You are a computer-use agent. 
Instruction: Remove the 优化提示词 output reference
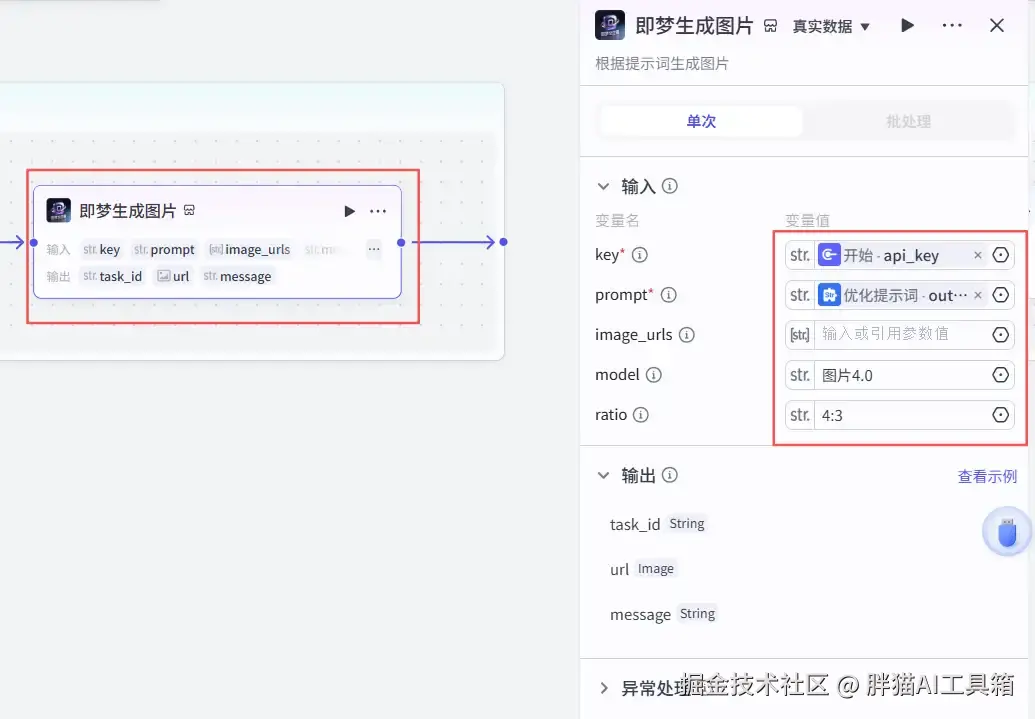pos(978,295)
